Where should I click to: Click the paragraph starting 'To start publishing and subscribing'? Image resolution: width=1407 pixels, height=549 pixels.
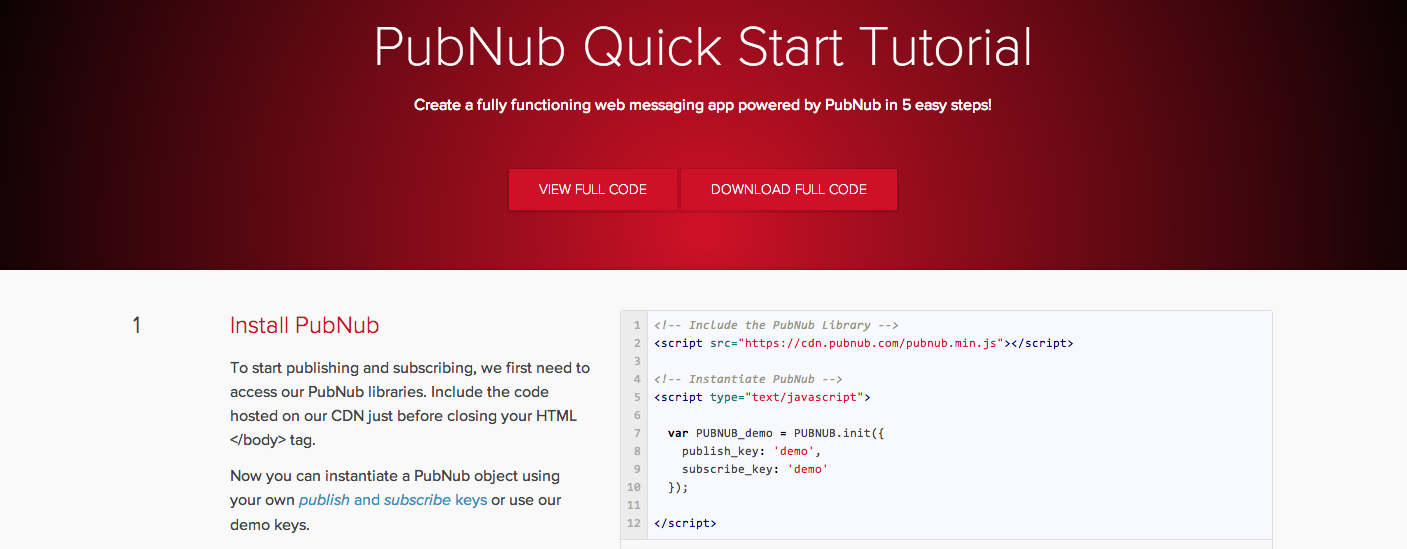tap(410, 404)
